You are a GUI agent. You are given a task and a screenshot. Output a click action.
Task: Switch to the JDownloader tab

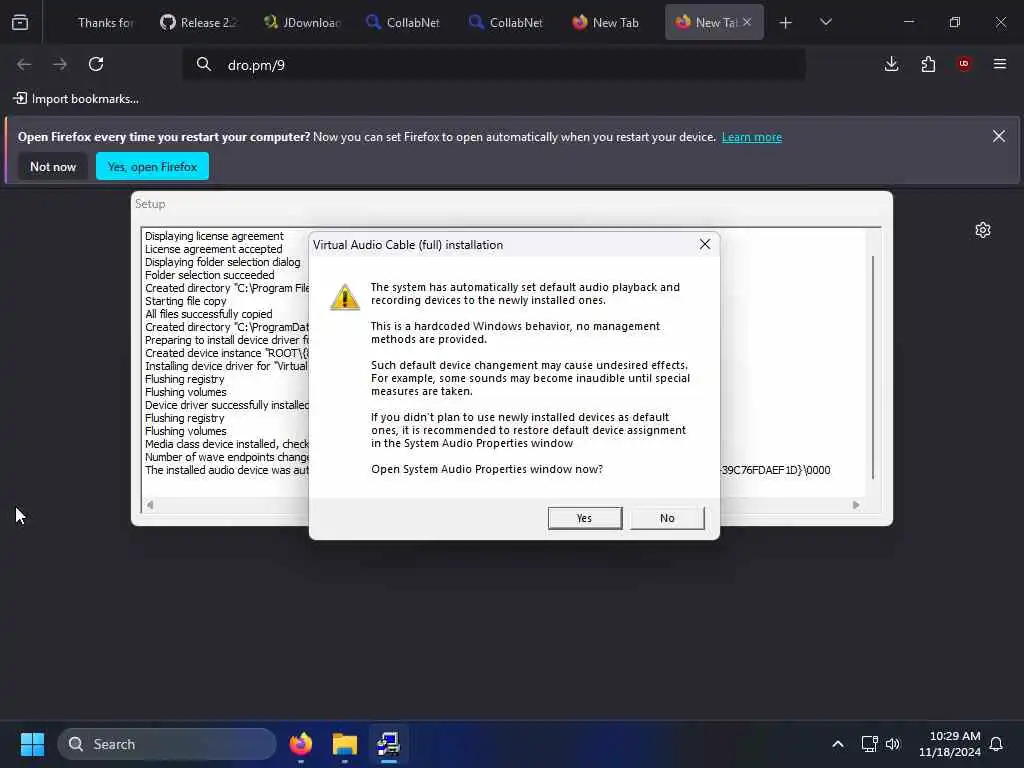point(304,23)
